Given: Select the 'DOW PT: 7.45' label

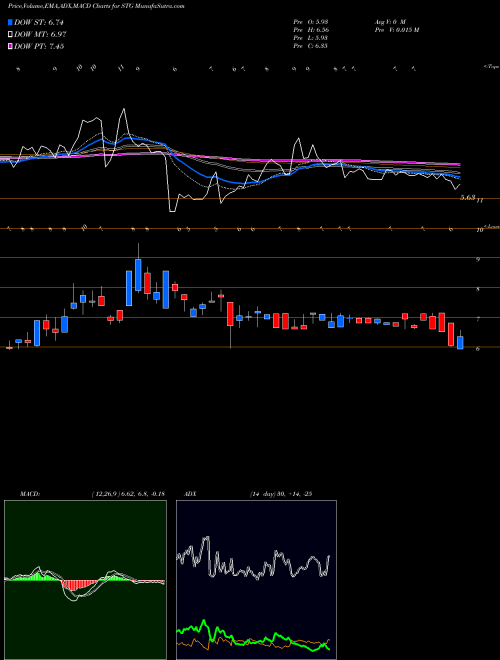Looking at the screenshot, I should click(x=39, y=46).
